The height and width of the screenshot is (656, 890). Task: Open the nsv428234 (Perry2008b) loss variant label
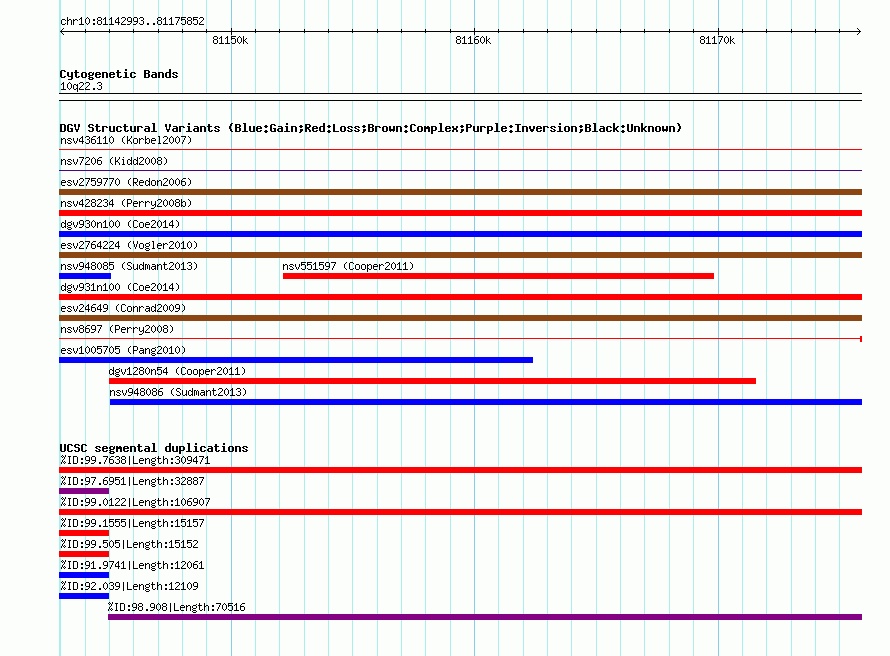coord(126,203)
